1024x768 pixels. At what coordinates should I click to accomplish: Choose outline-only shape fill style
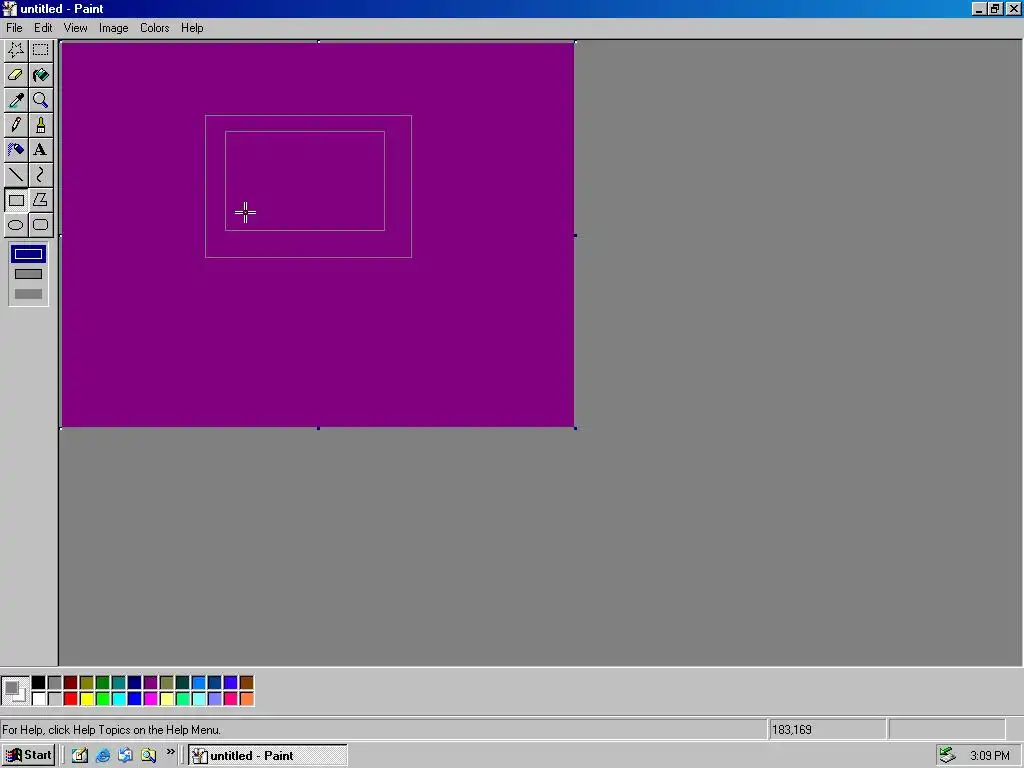(x=28, y=254)
